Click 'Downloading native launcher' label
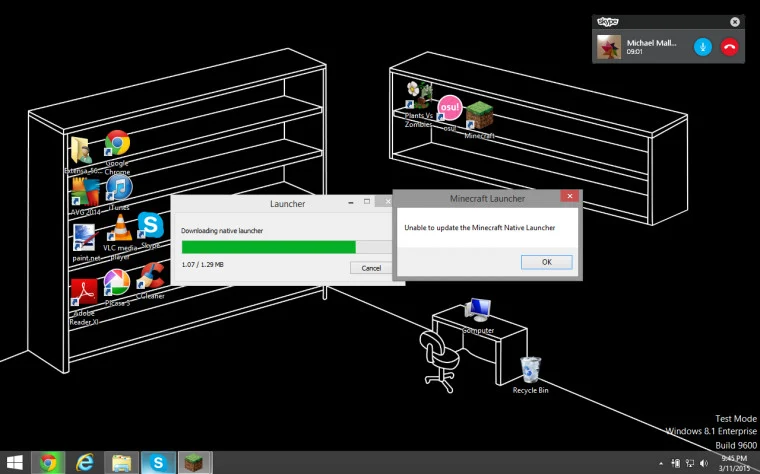The height and width of the screenshot is (474, 760). coord(222,231)
